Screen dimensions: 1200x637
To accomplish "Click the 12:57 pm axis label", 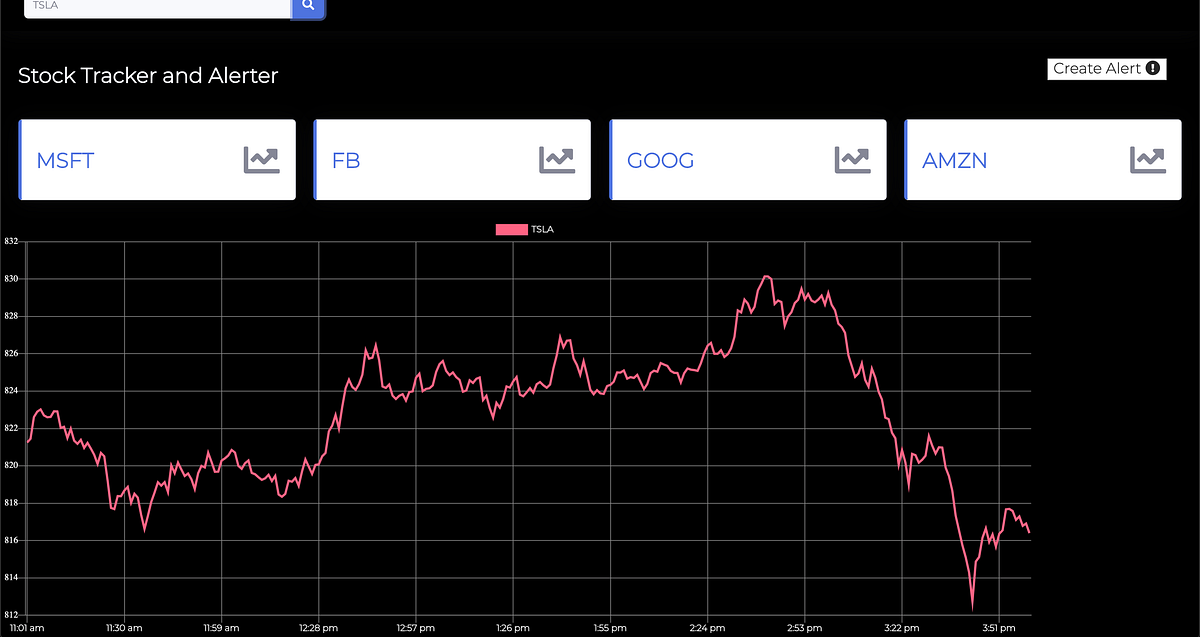I will pyautogui.click(x=415, y=629).
